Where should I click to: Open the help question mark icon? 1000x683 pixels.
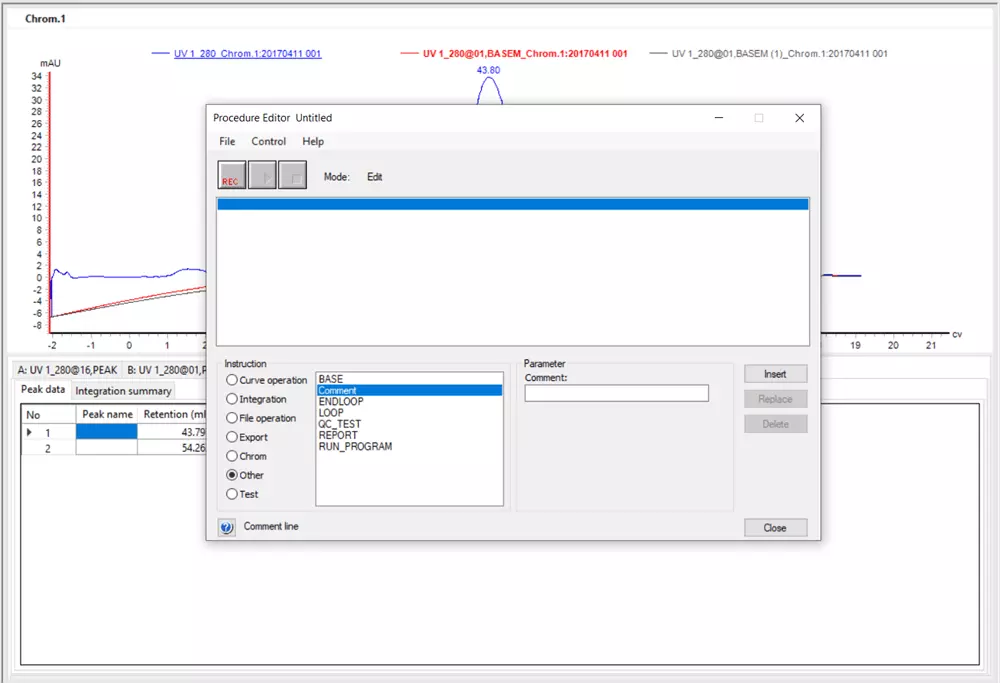click(227, 527)
